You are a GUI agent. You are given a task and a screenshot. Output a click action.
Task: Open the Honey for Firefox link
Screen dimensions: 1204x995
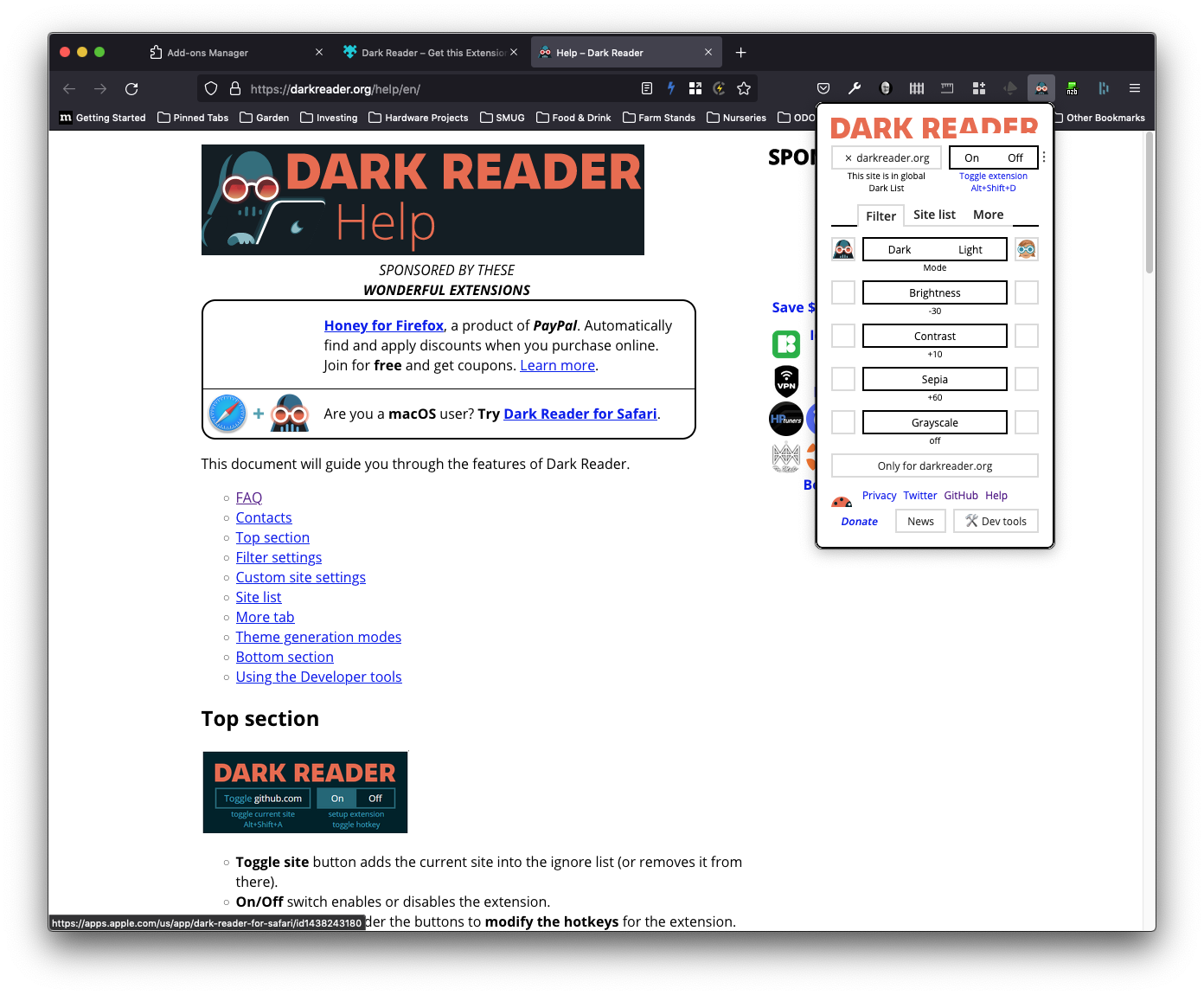coord(383,325)
